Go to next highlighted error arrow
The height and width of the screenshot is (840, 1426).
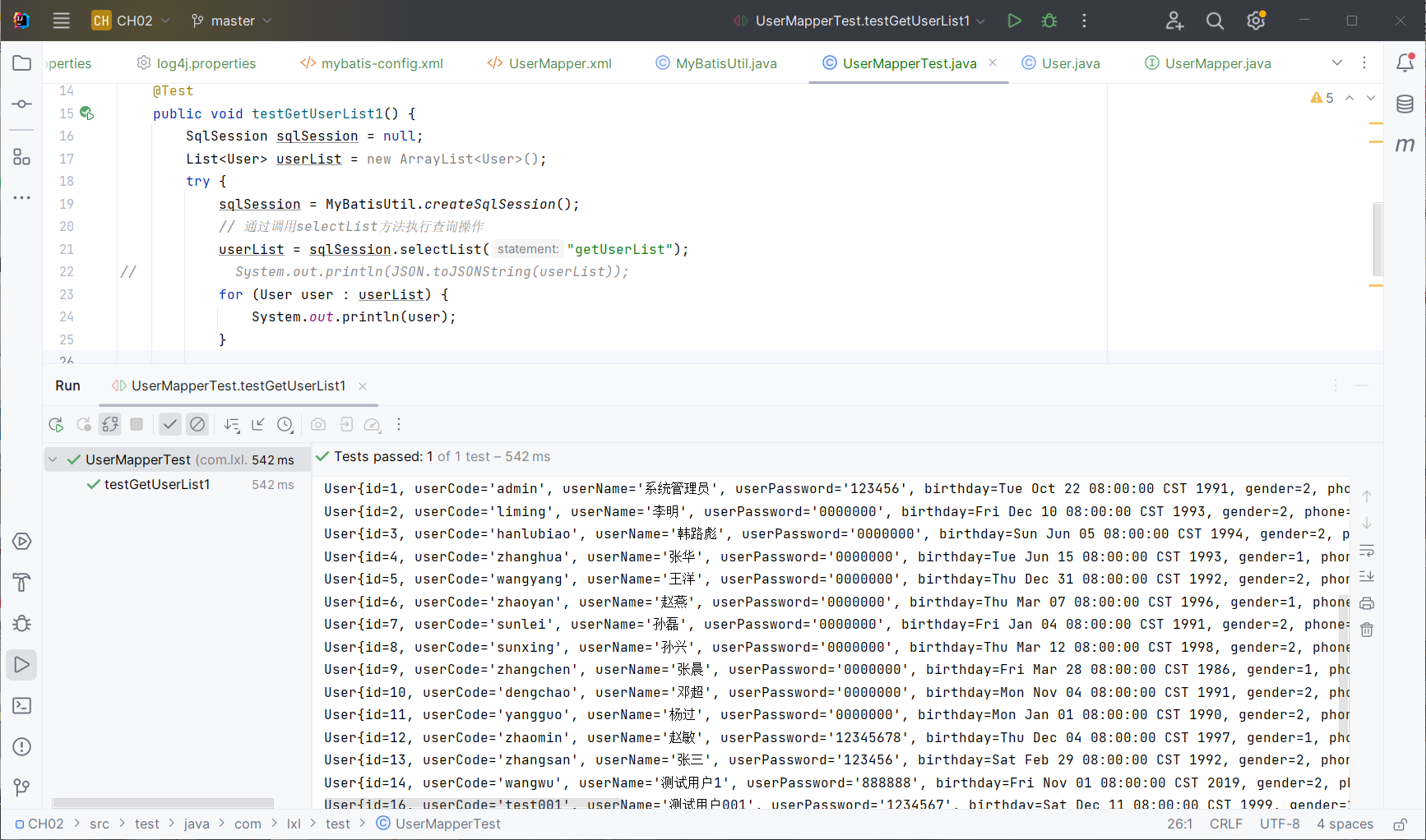1371,98
